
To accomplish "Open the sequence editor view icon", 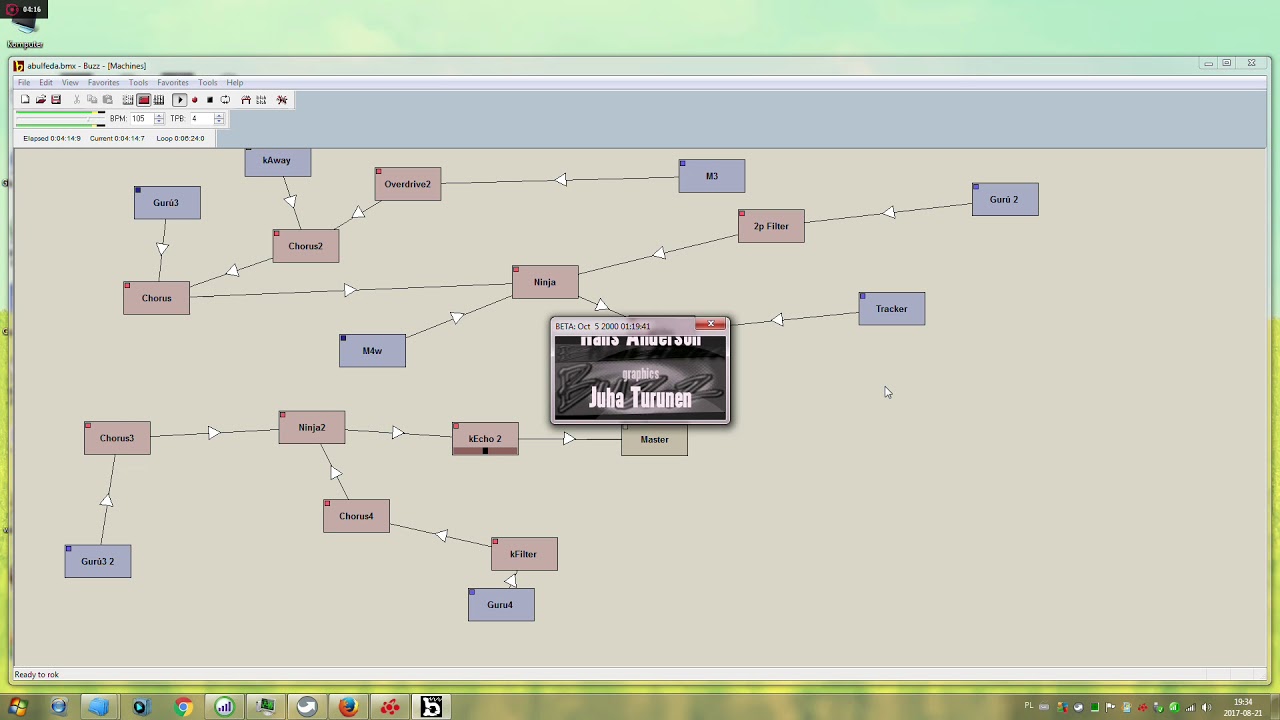I will (159, 100).
